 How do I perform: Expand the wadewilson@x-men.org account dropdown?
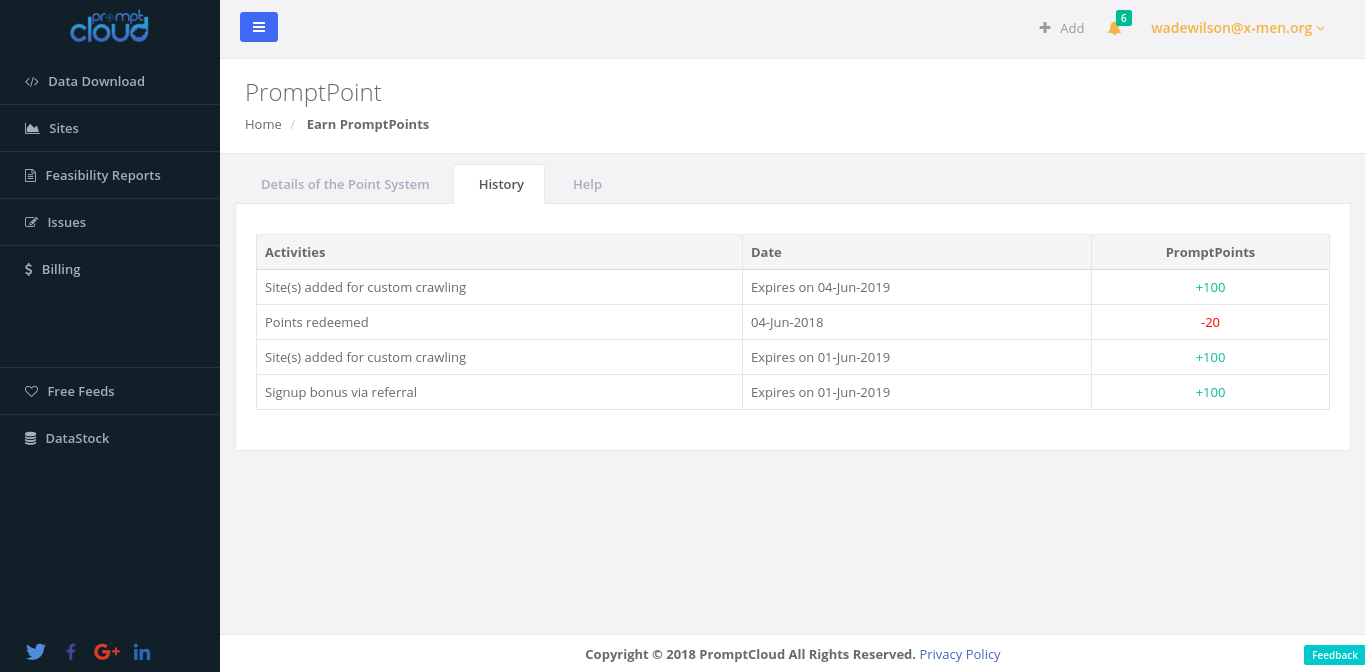click(1238, 28)
